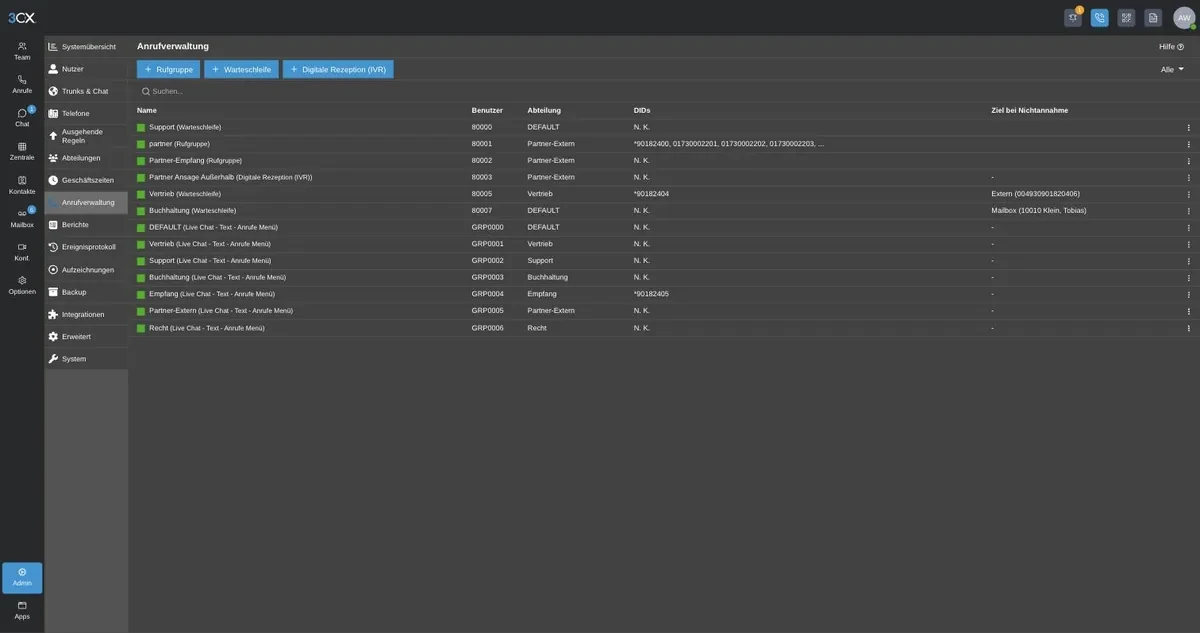Viewport: 1200px width, 633px height.
Task: Add a new Rufgruppe with the blue button
Action: [168, 69]
